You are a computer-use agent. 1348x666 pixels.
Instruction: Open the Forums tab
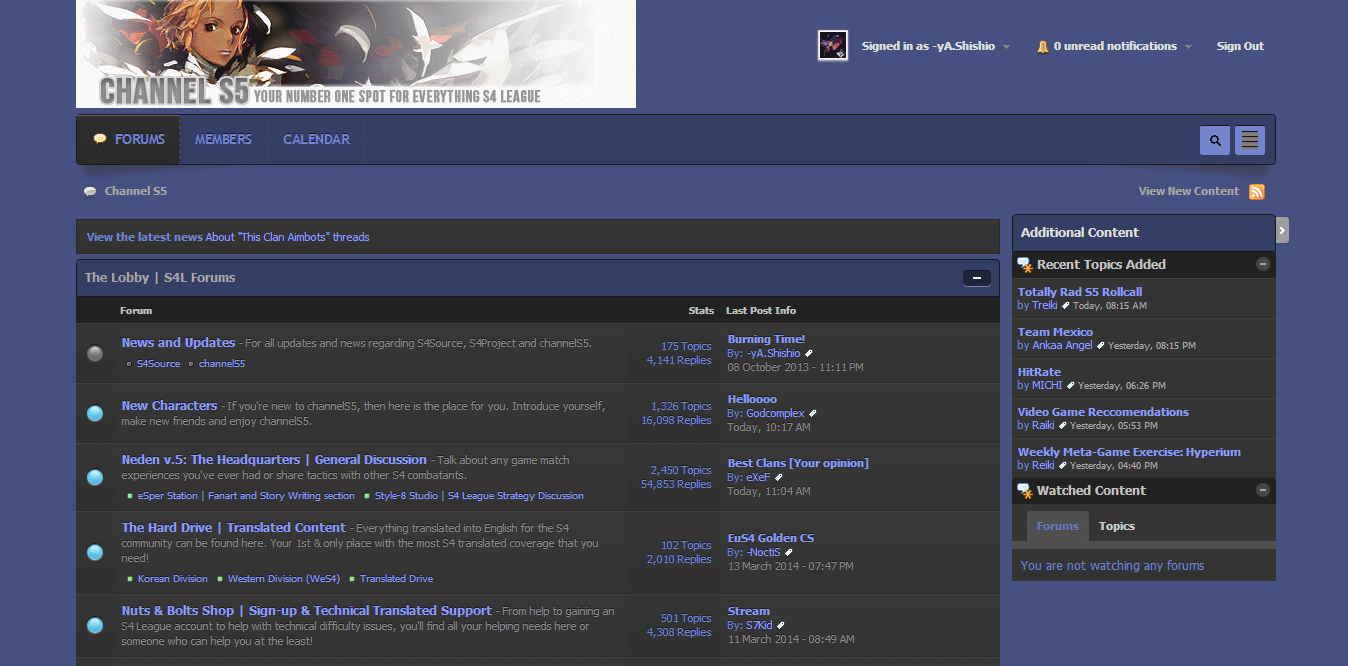click(128, 139)
